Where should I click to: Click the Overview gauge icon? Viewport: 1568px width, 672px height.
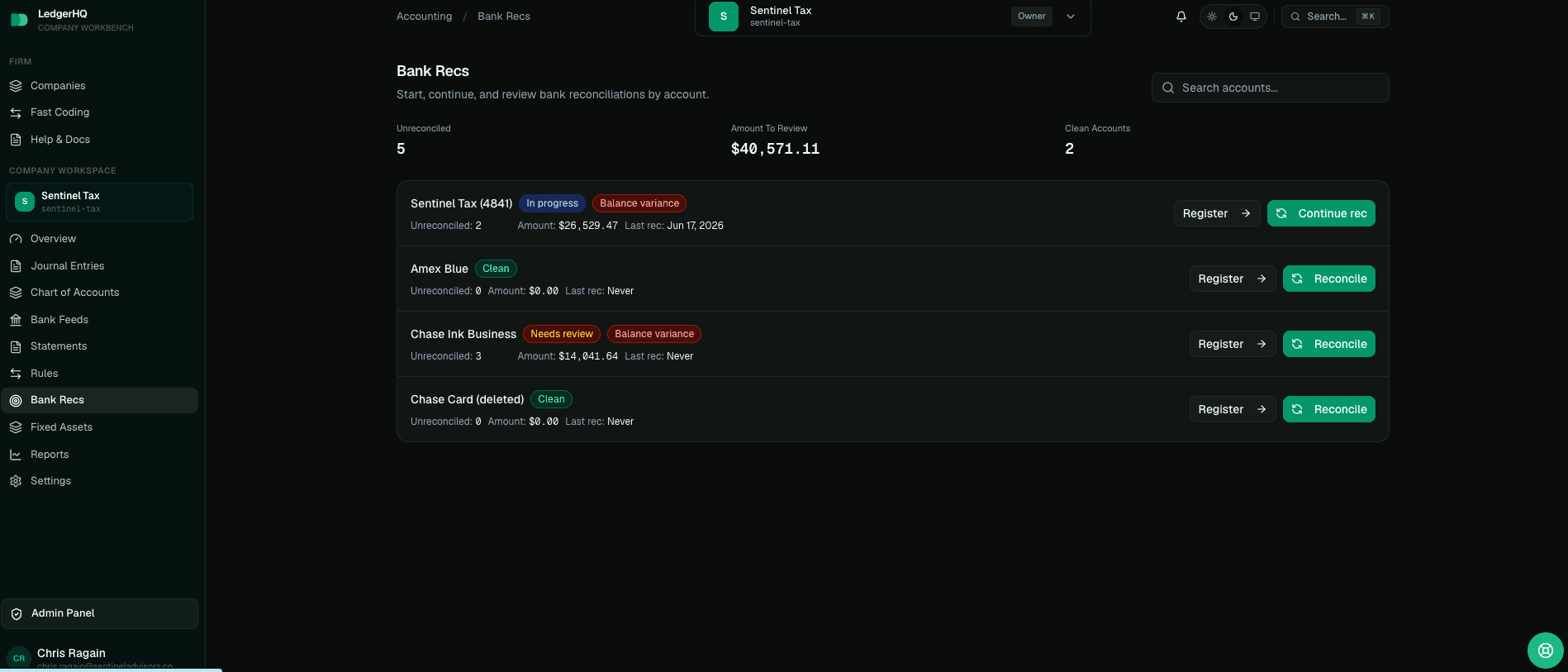click(x=16, y=239)
